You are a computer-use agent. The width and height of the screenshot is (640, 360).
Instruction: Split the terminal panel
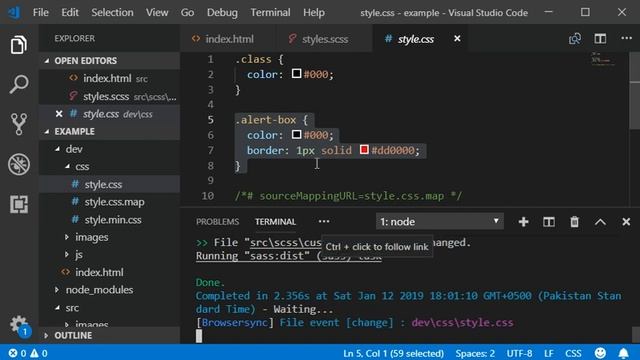[549, 222]
